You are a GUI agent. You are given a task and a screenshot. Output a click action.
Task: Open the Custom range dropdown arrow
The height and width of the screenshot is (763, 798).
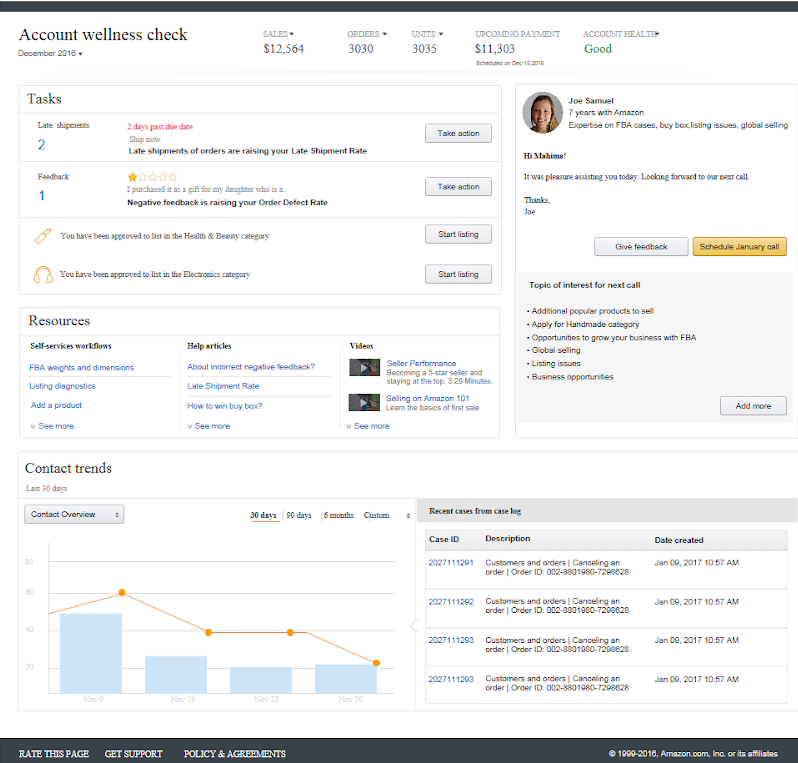click(408, 516)
